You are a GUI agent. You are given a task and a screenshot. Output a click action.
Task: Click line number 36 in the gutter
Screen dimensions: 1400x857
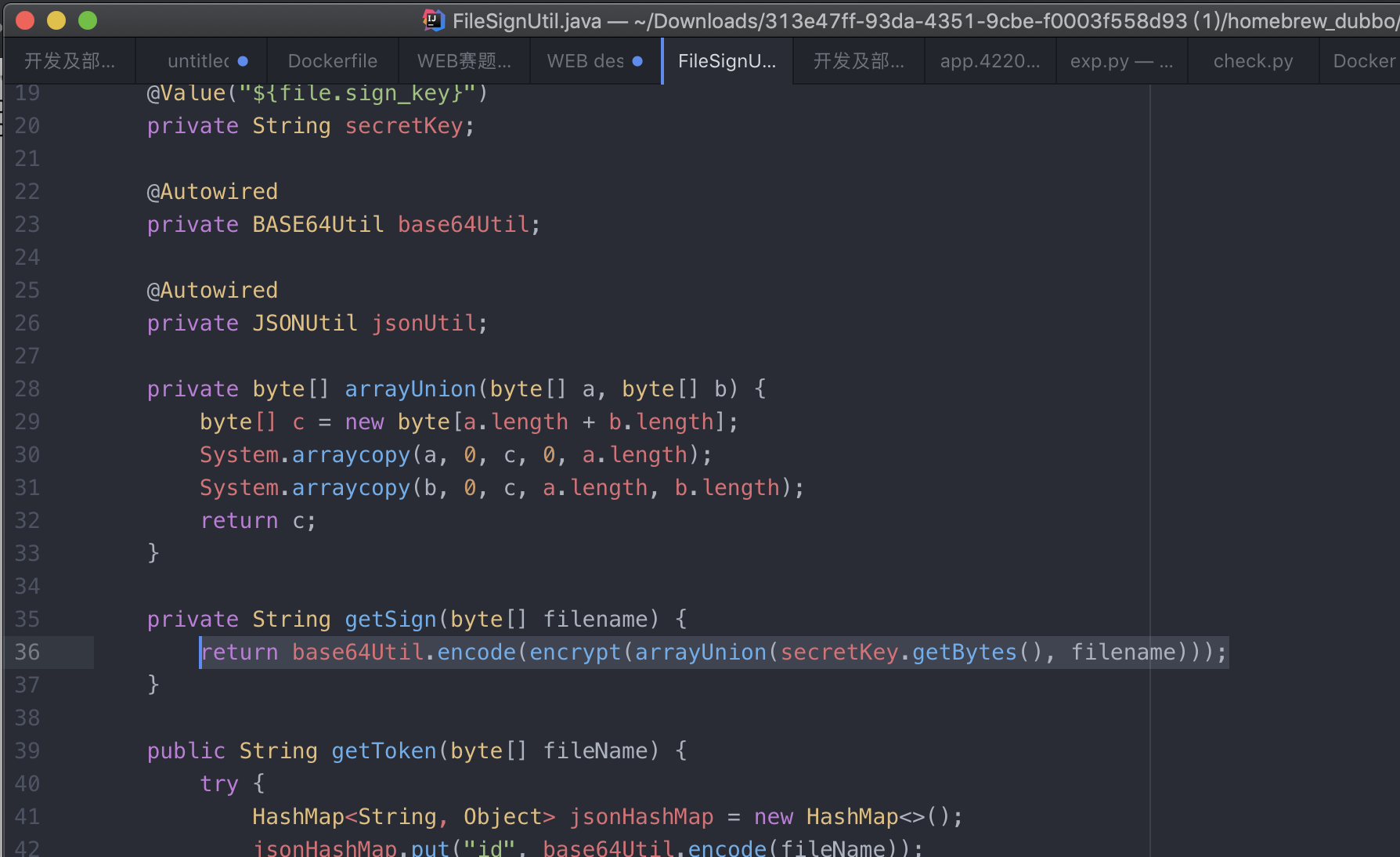coord(27,652)
